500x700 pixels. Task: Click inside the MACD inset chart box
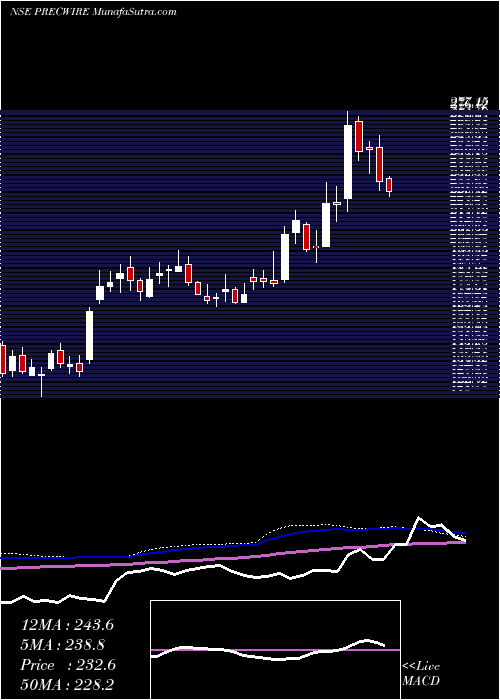(275, 650)
